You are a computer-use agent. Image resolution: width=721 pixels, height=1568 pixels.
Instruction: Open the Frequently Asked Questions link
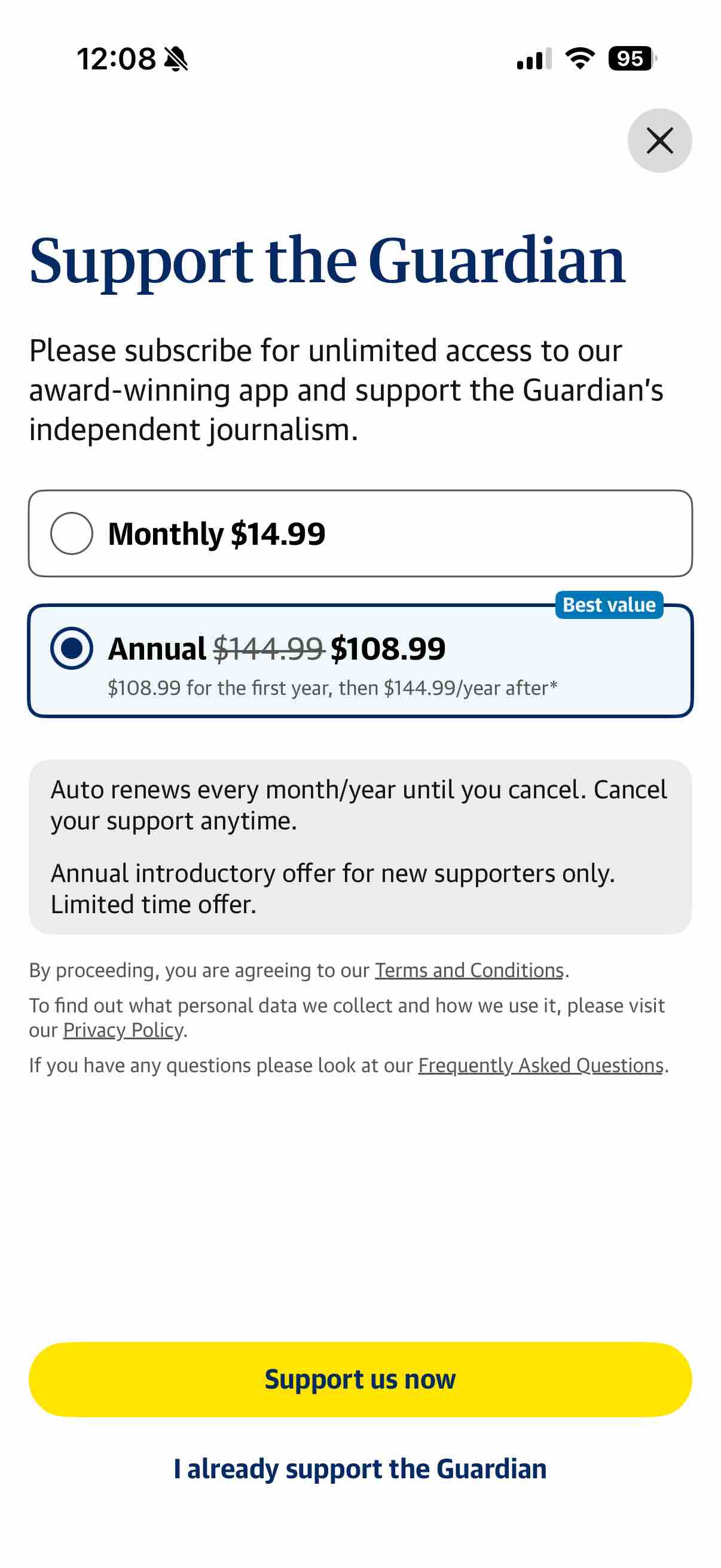[x=540, y=1065]
